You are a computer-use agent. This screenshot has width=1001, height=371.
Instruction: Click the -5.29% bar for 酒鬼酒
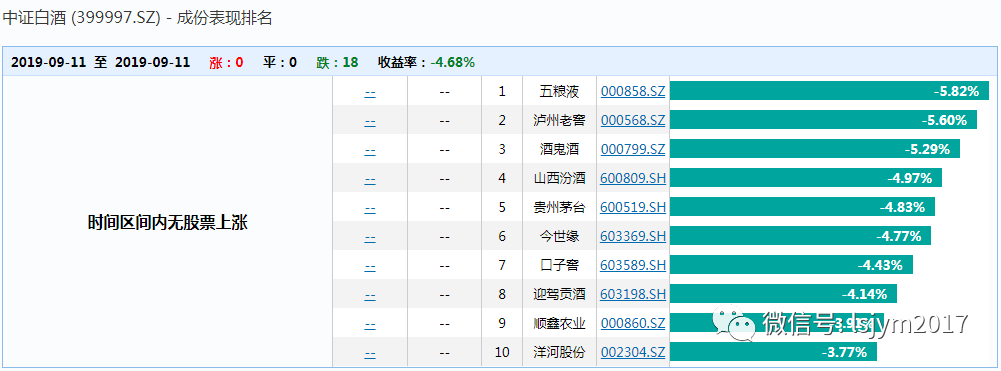815,149
